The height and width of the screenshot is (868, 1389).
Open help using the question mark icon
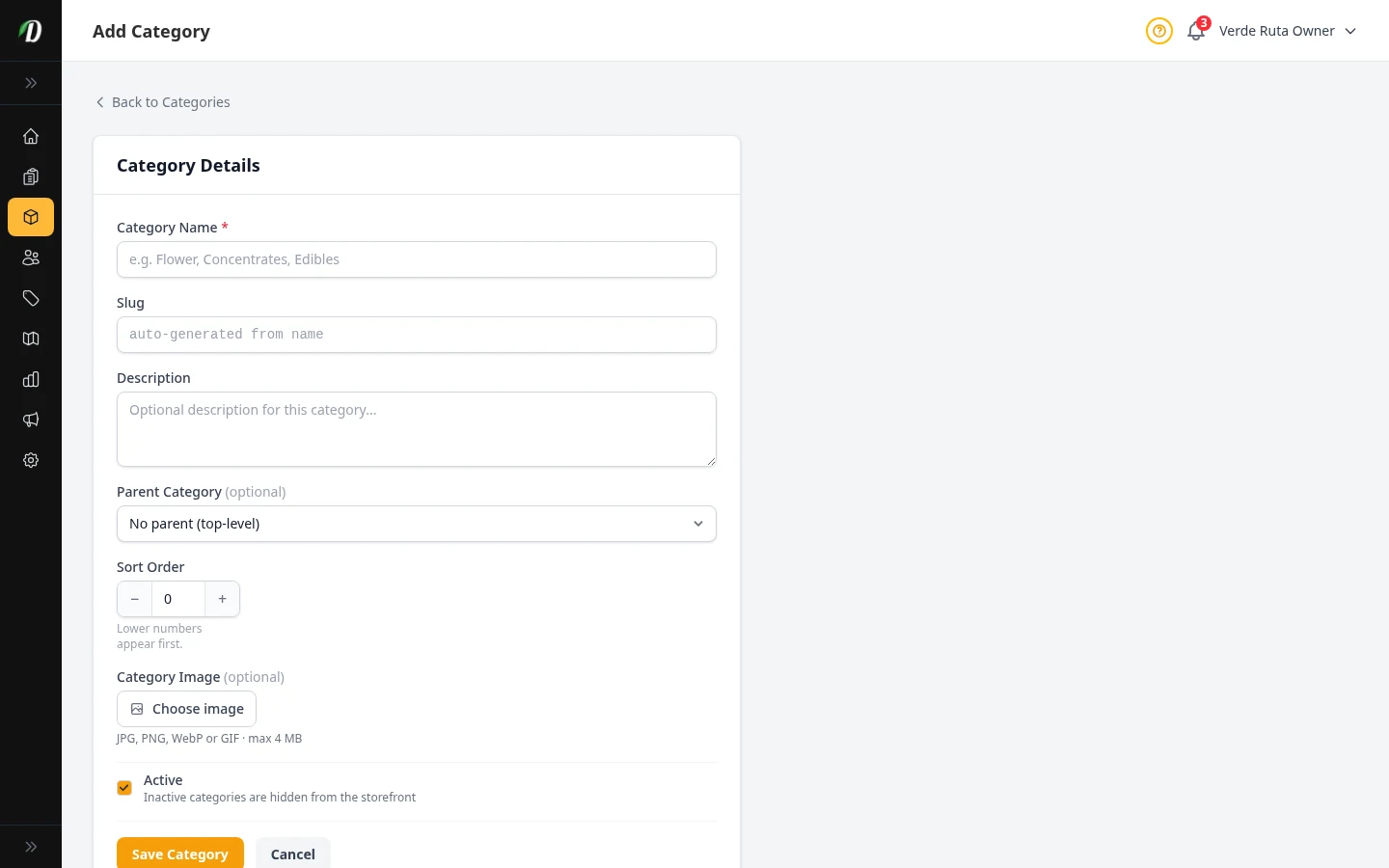[x=1158, y=31]
